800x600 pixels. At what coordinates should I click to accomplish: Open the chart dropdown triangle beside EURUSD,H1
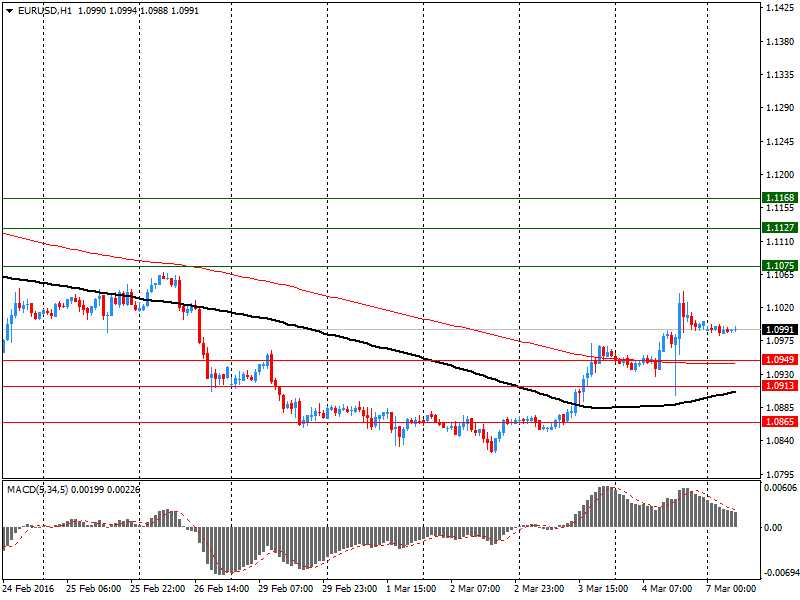pos(9,11)
